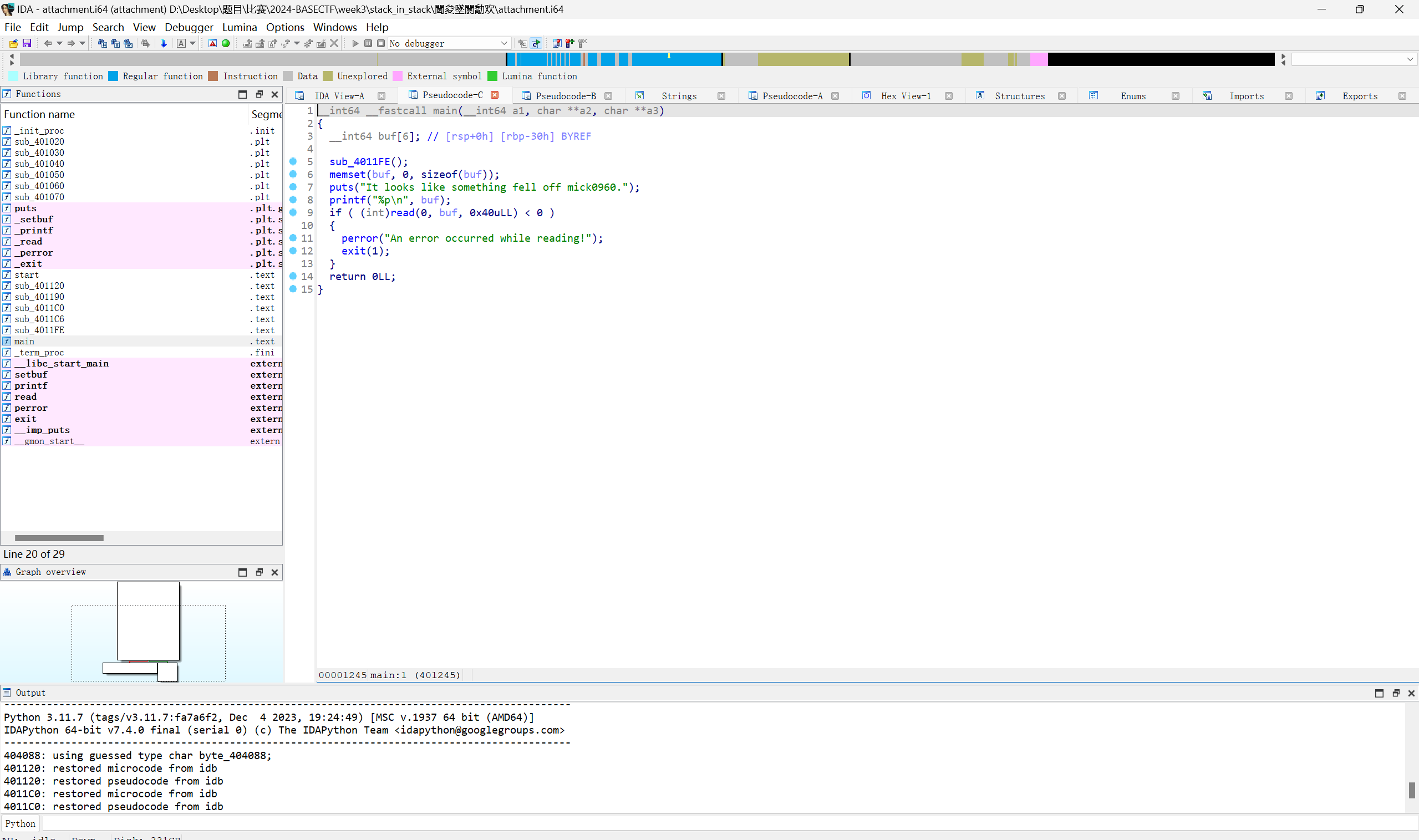1419x840 pixels.
Task: Switch to the Hex View-1 tab
Action: click(x=906, y=96)
